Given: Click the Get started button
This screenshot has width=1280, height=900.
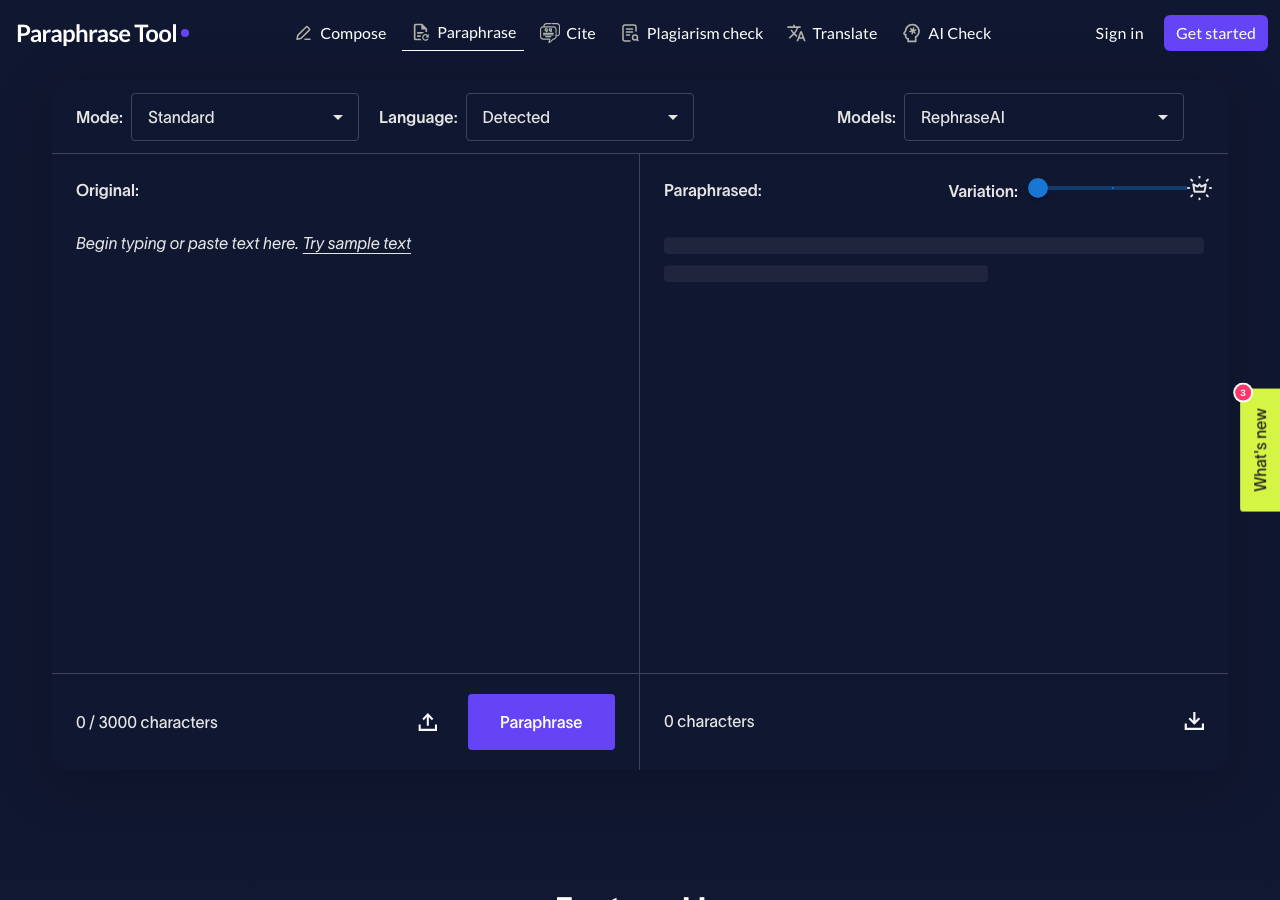Looking at the screenshot, I should (x=1216, y=33).
